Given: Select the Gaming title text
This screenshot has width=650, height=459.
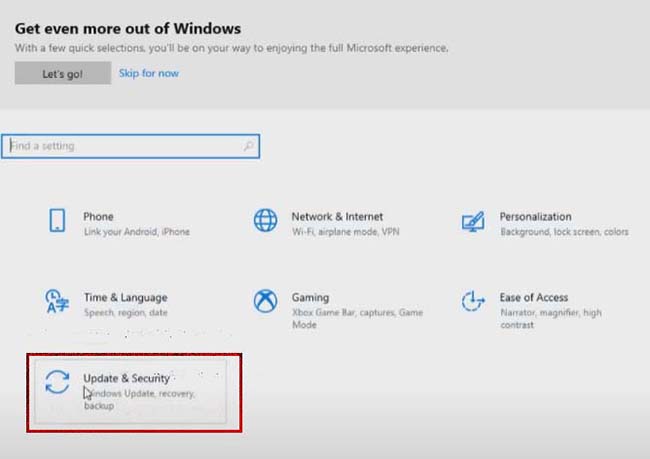Looking at the screenshot, I should pos(310,297).
